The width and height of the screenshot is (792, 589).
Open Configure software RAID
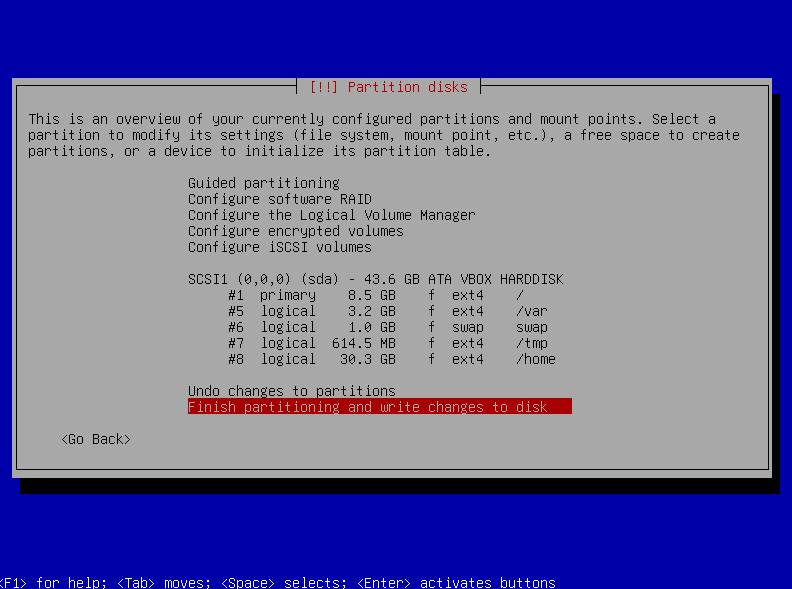(279, 199)
